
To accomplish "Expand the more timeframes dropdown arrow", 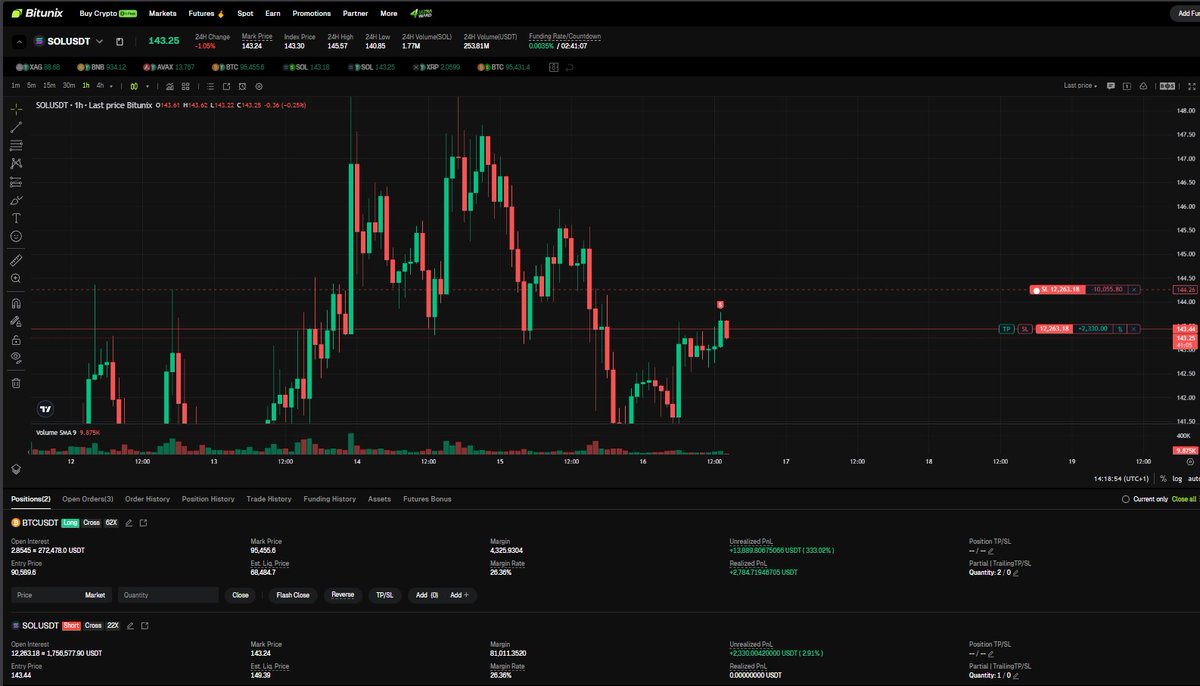I will tap(111, 86).
